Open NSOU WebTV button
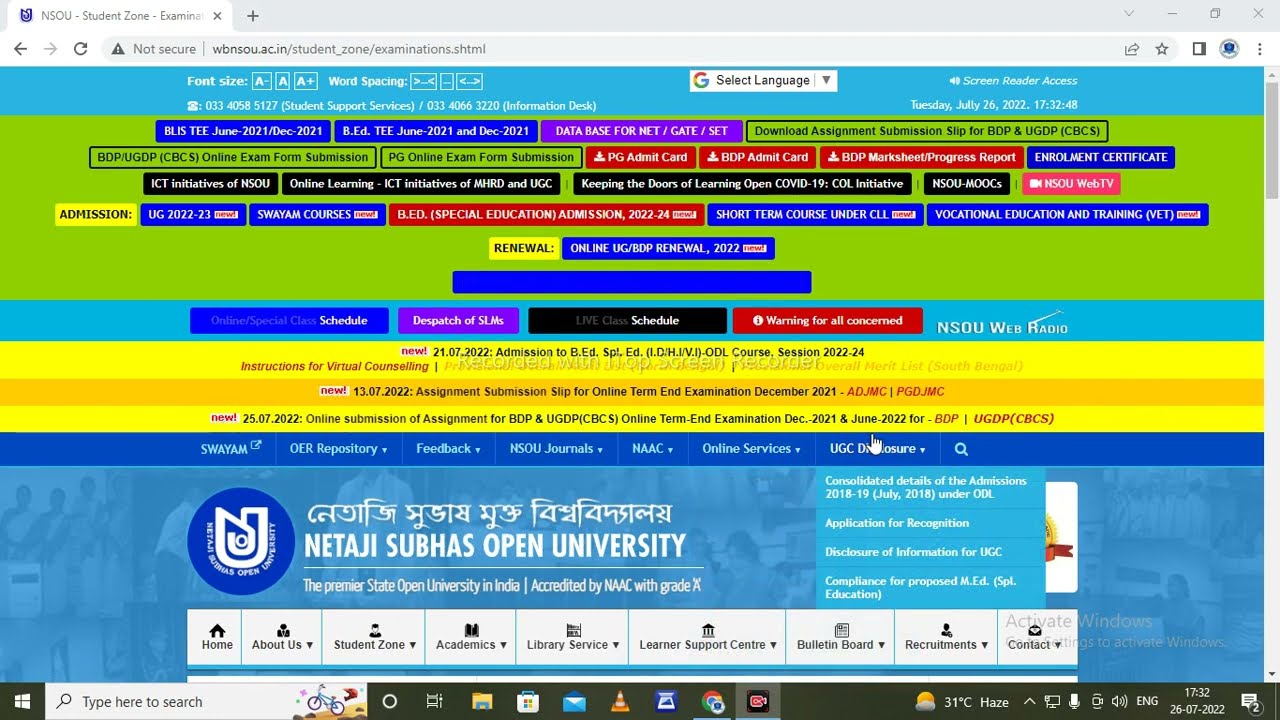Image resolution: width=1280 pixels, height=720 pixels. 1071,184
